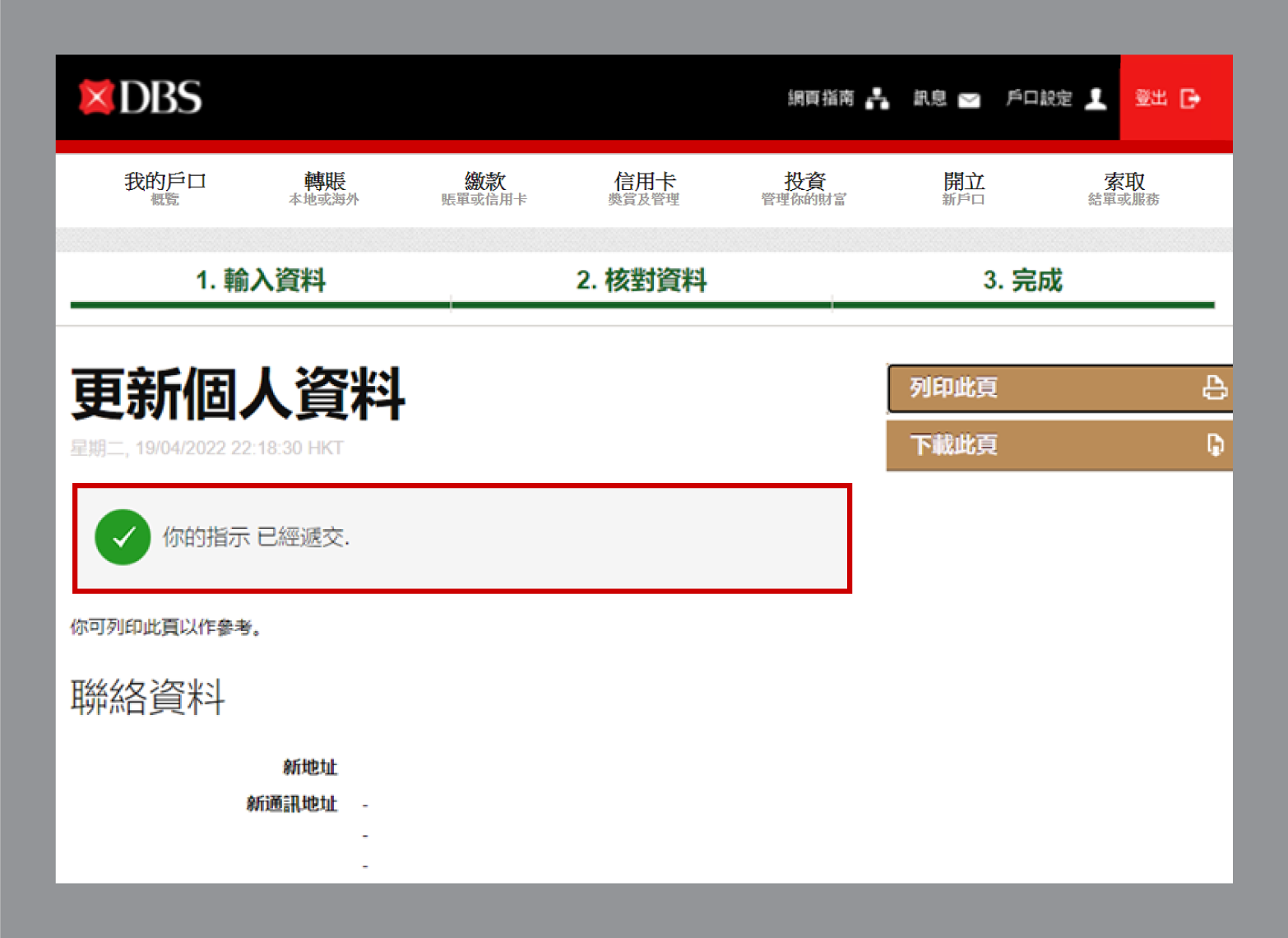Click the logout arrow icon
Viewport: 1288px width, 938px height.
1189,99
